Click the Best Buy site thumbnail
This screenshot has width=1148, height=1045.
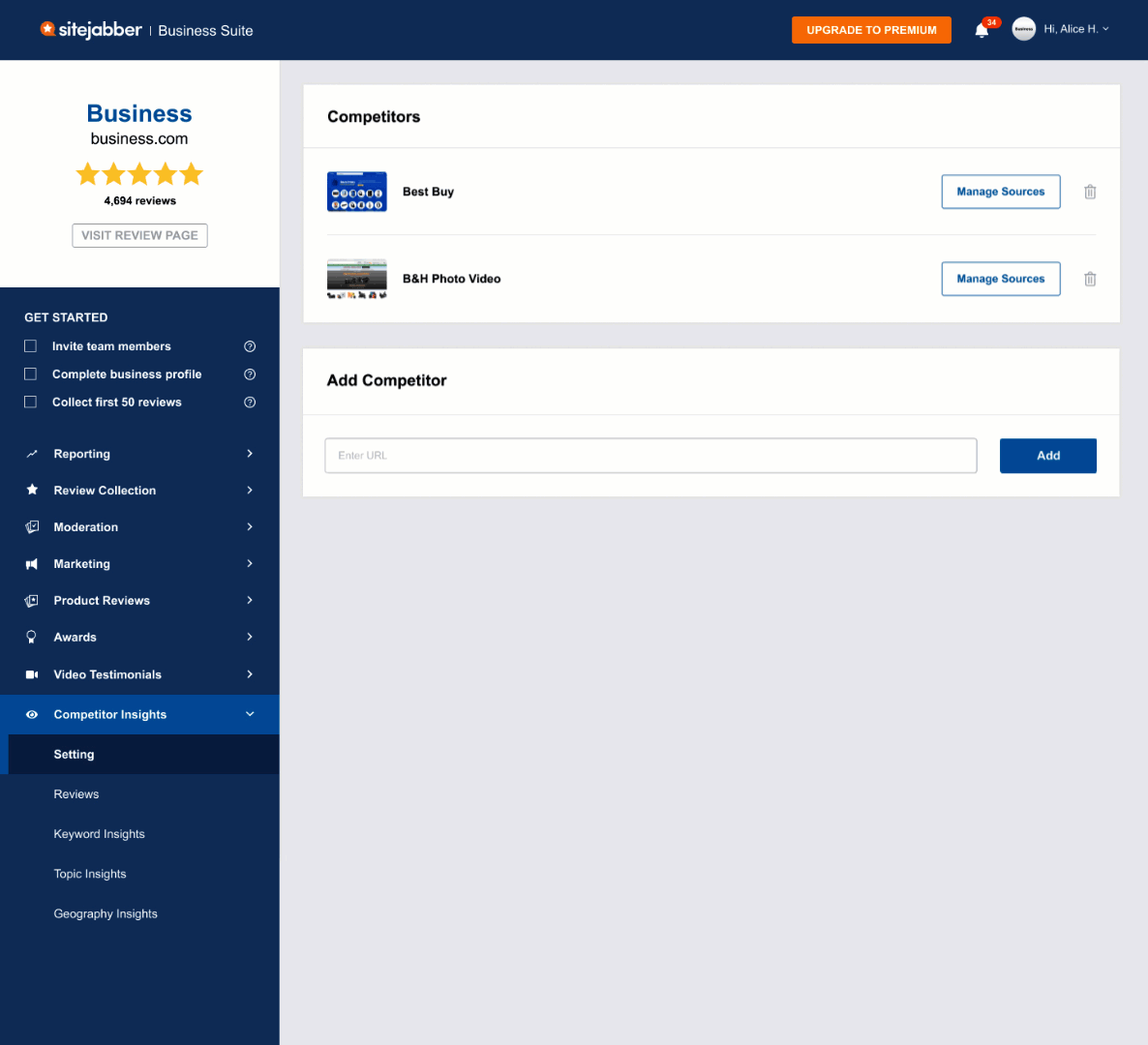356,192
